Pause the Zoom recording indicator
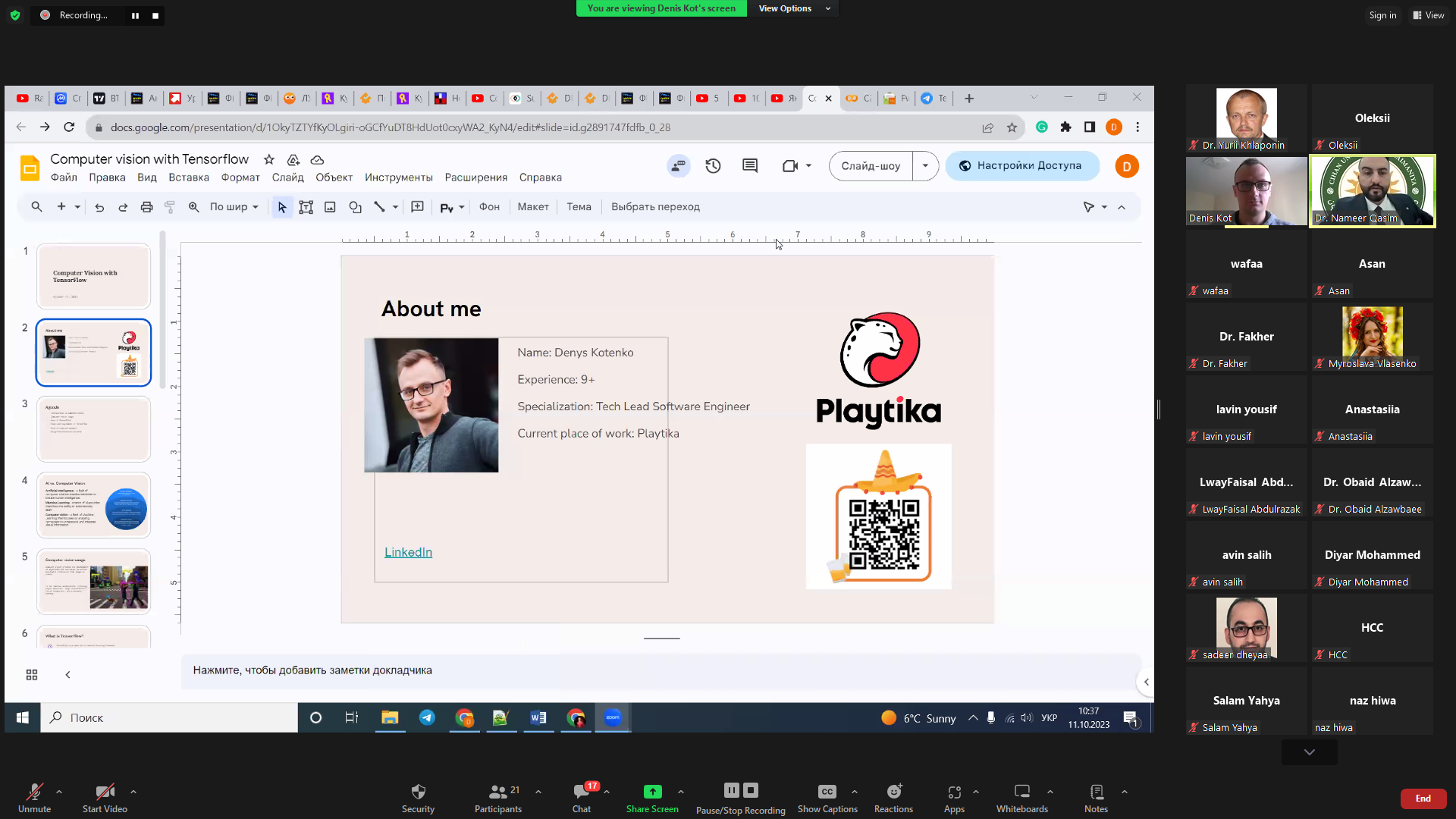The width and height of the screenshot is (1456, 819). pos(135,15)
